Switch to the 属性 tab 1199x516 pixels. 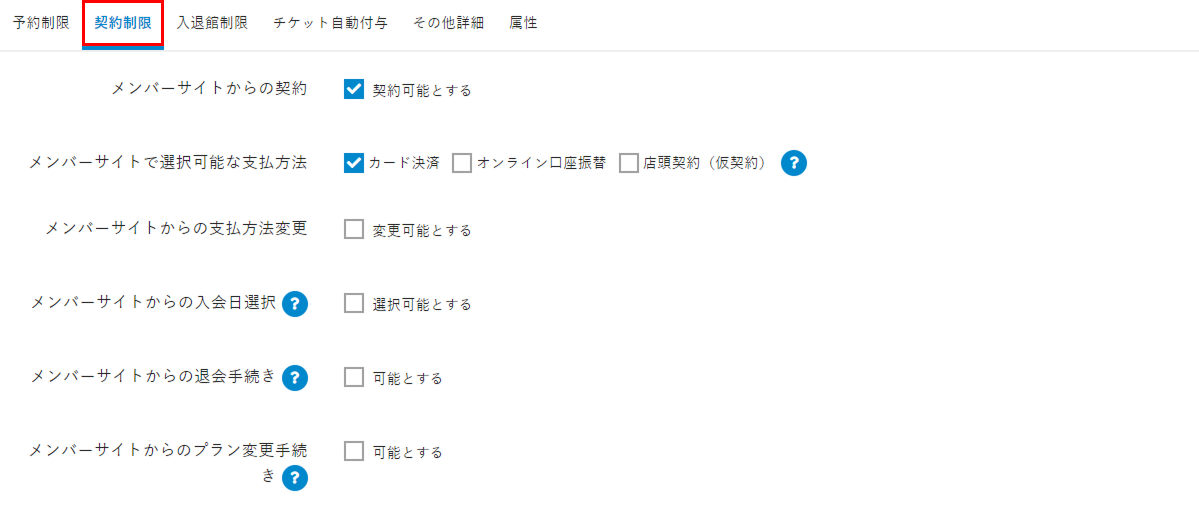pos(523,23)
